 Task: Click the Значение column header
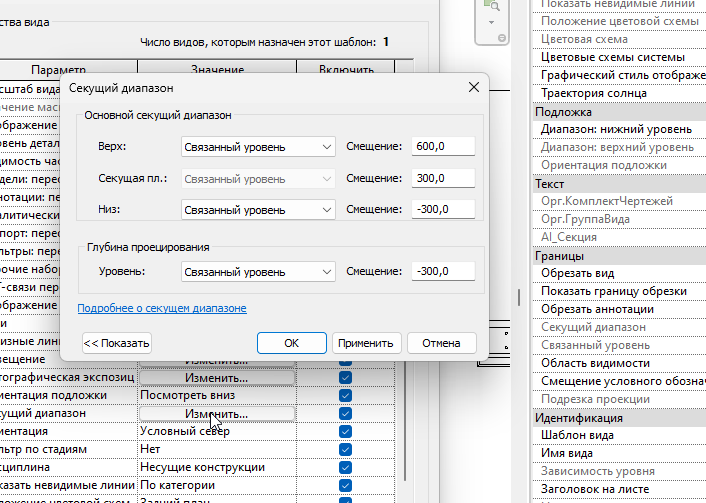click(x=217, y=67)
